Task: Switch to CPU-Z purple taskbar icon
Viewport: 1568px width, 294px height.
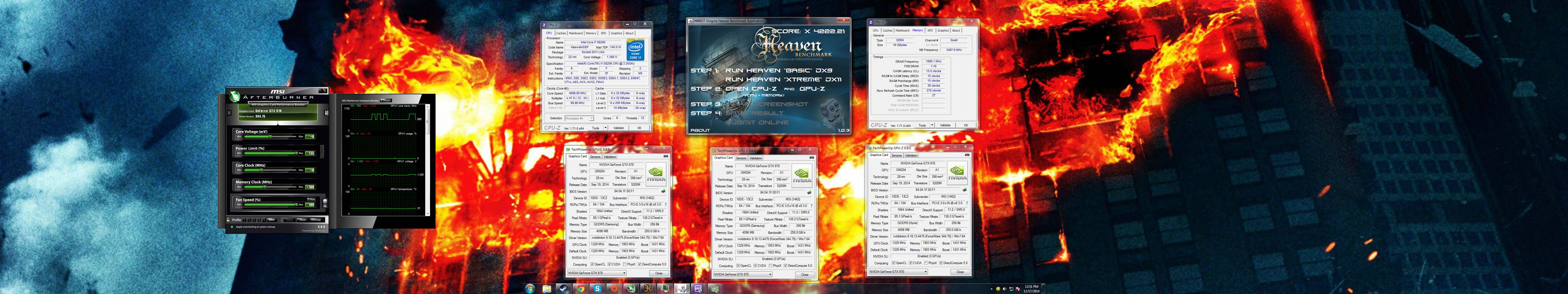Action: point(698,289)
